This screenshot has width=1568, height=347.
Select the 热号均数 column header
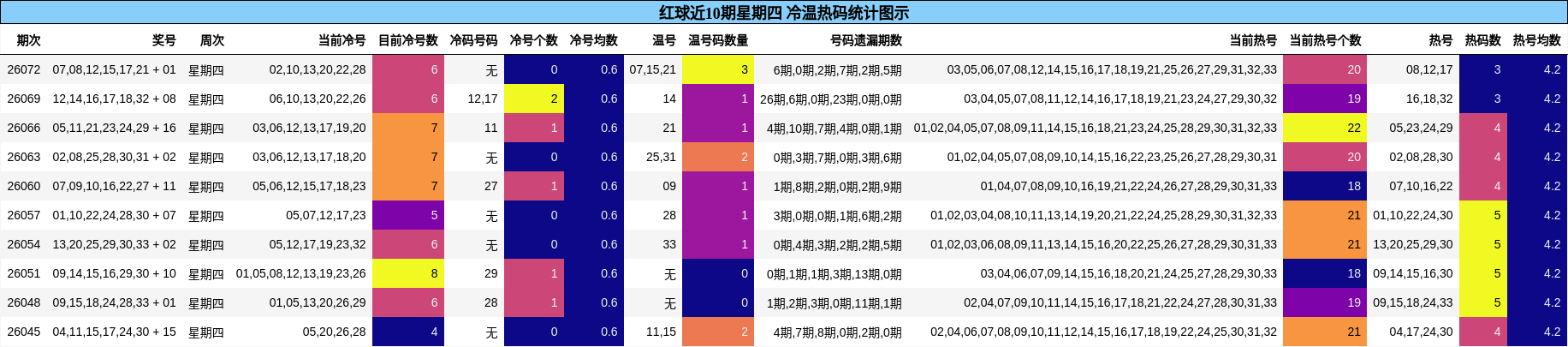point(1537,40)
